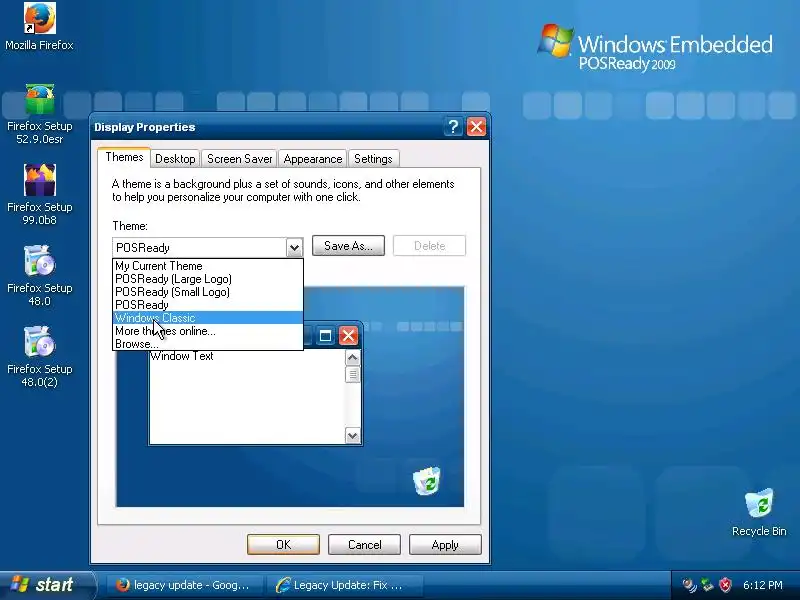This screenshot has height=600, width=800.
Task: Open the Mozilla Firefox desktop shortcut
Action: [x=39, y=27]
